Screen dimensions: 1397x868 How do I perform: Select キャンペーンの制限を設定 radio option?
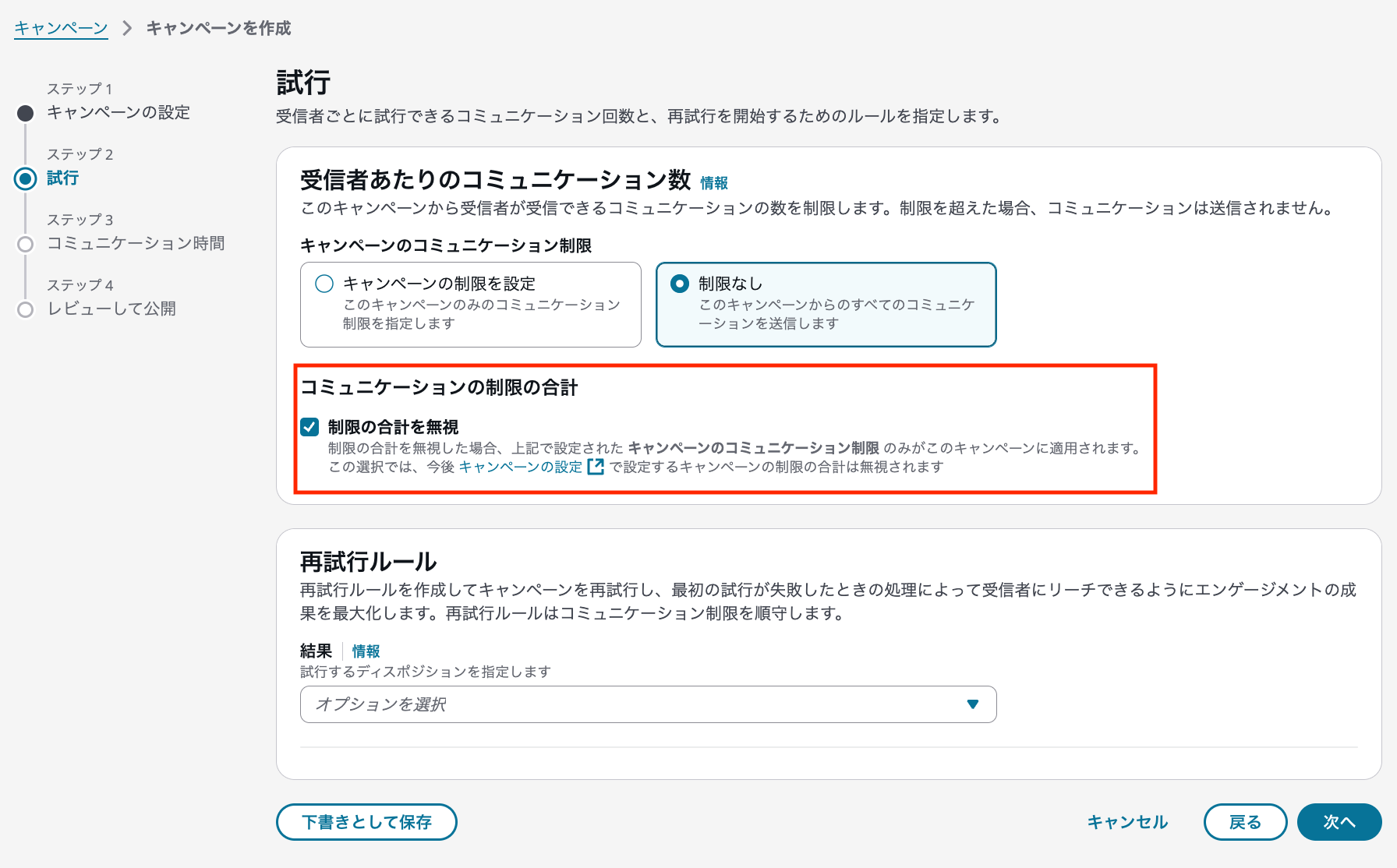tap(471, 305)
